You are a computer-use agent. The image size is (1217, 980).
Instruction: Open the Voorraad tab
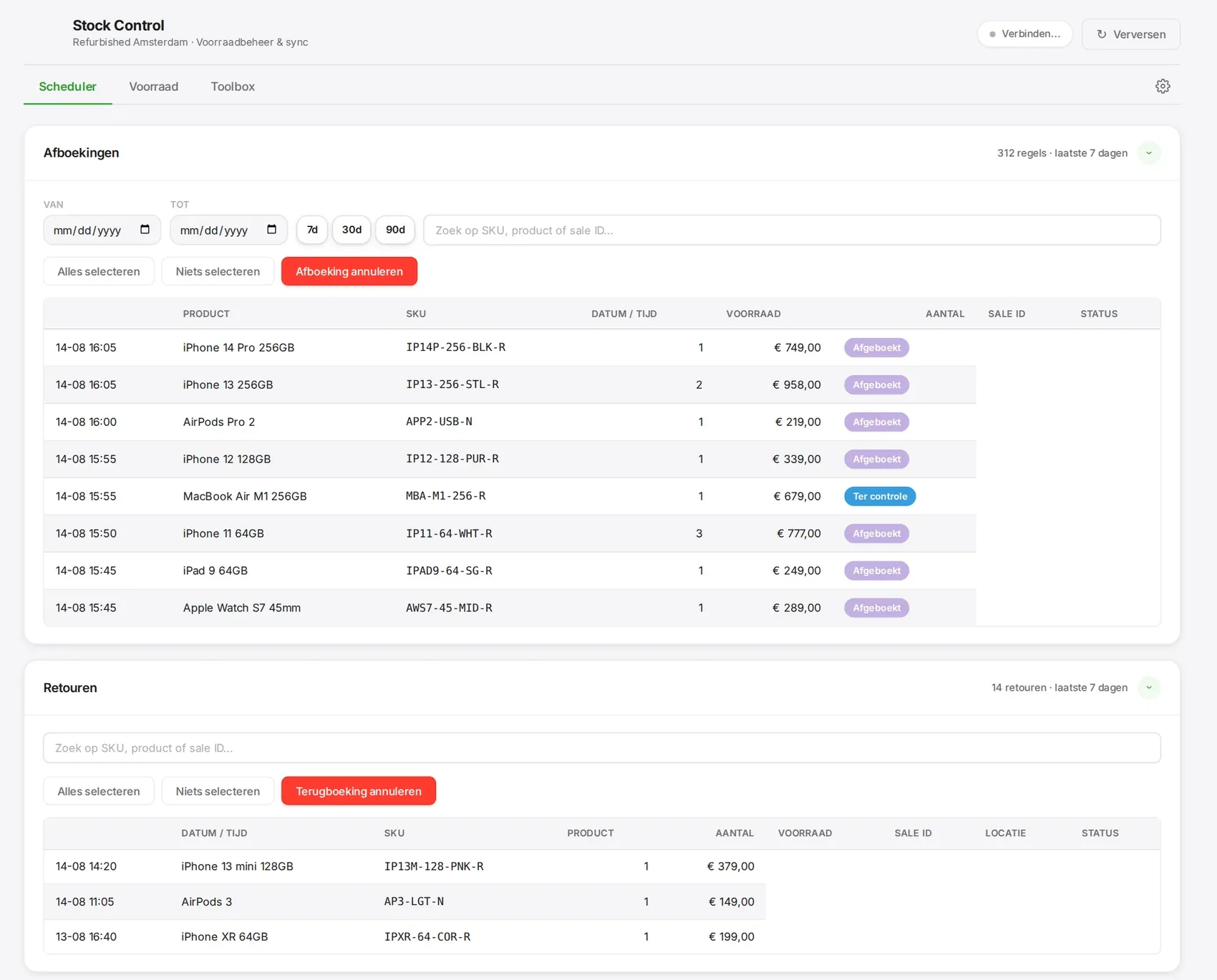coord(153,87)
